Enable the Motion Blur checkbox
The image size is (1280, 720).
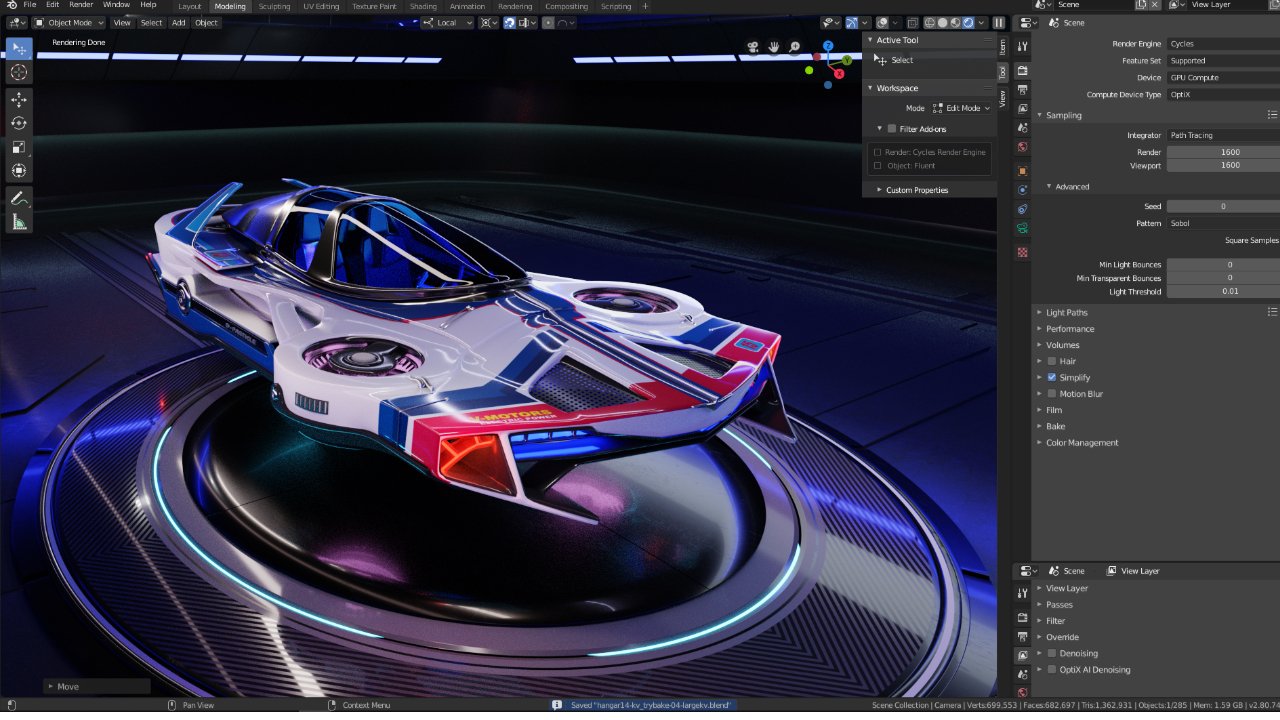coord(1052,394)
